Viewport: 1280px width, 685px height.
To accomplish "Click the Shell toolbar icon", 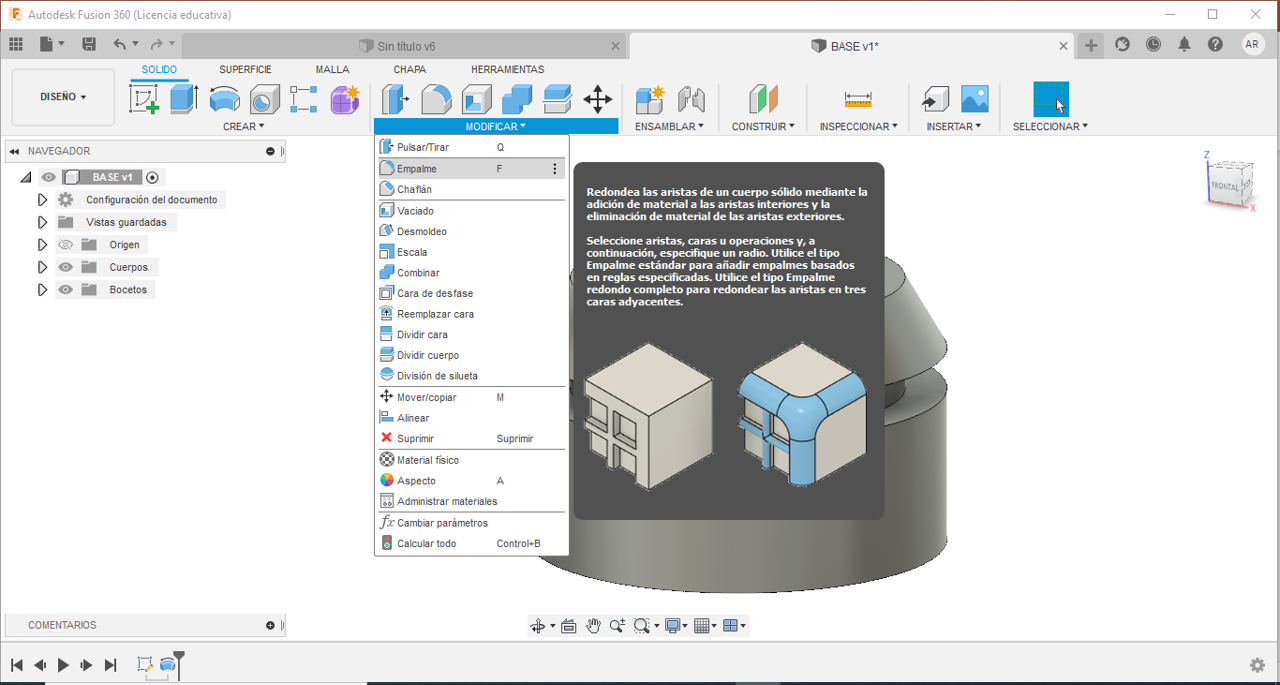I will 476,99.
